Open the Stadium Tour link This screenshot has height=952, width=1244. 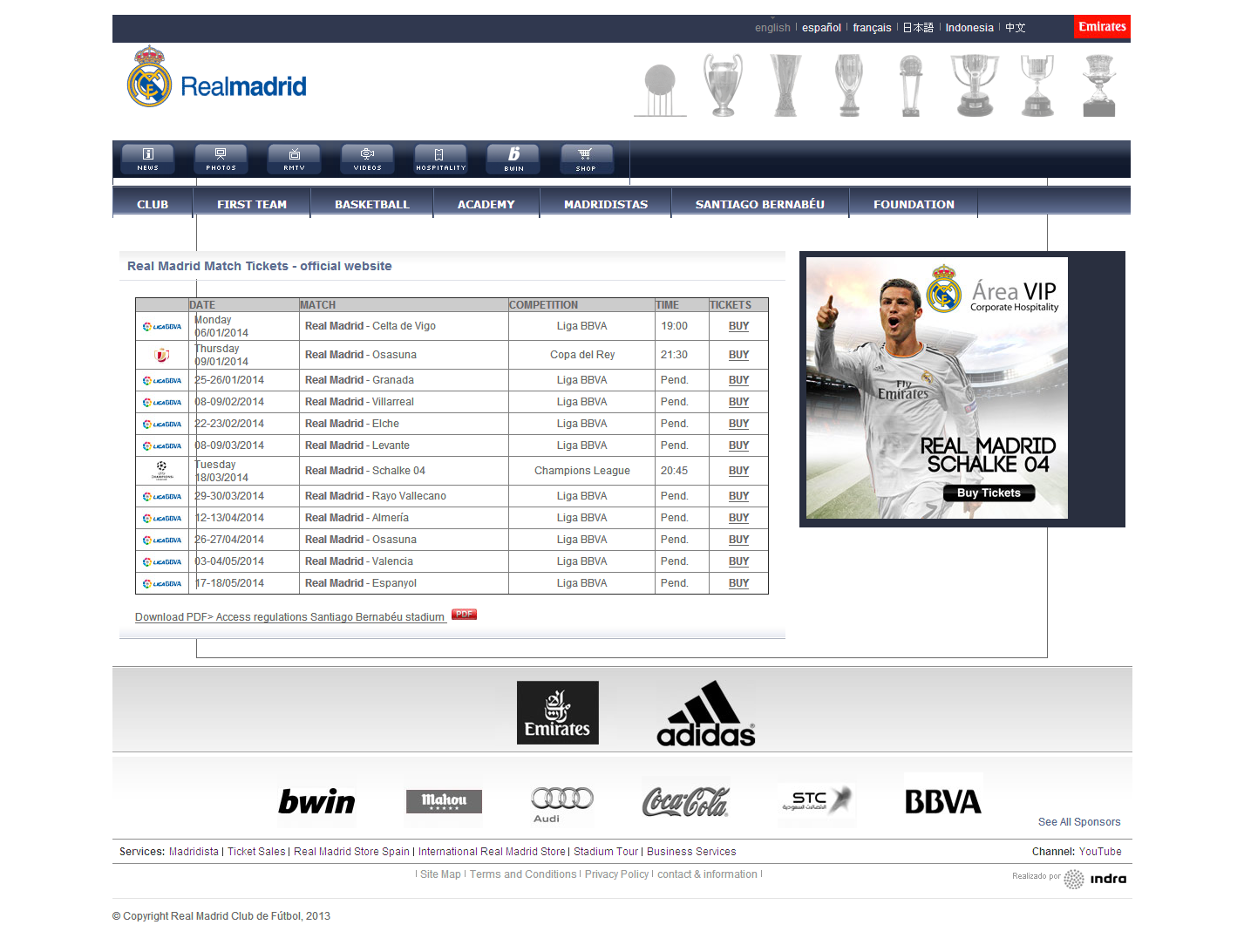(x=606, y=852)
